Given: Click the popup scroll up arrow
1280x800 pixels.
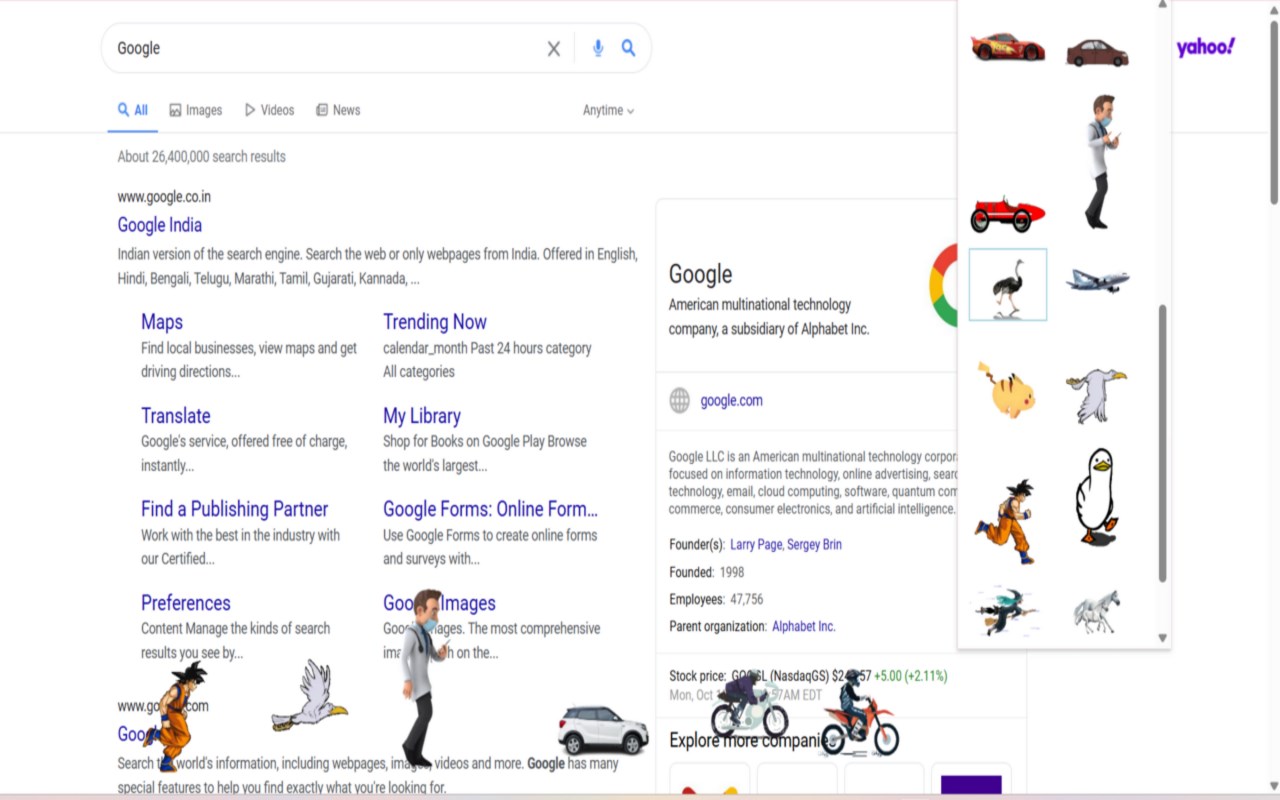Looking at the screenshot, I should [1162, 5].
